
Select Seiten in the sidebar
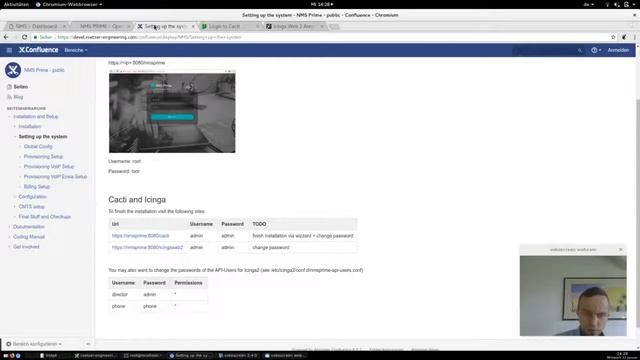[20, 87]
